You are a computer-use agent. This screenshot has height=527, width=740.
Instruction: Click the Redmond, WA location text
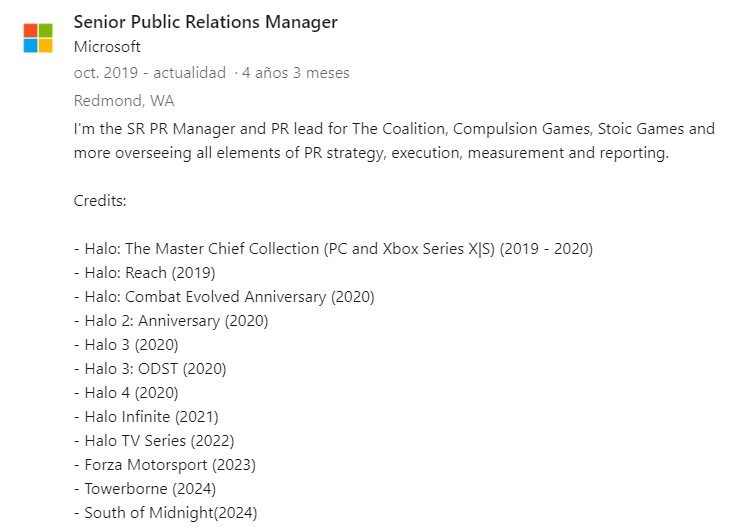tap(124, 100)
